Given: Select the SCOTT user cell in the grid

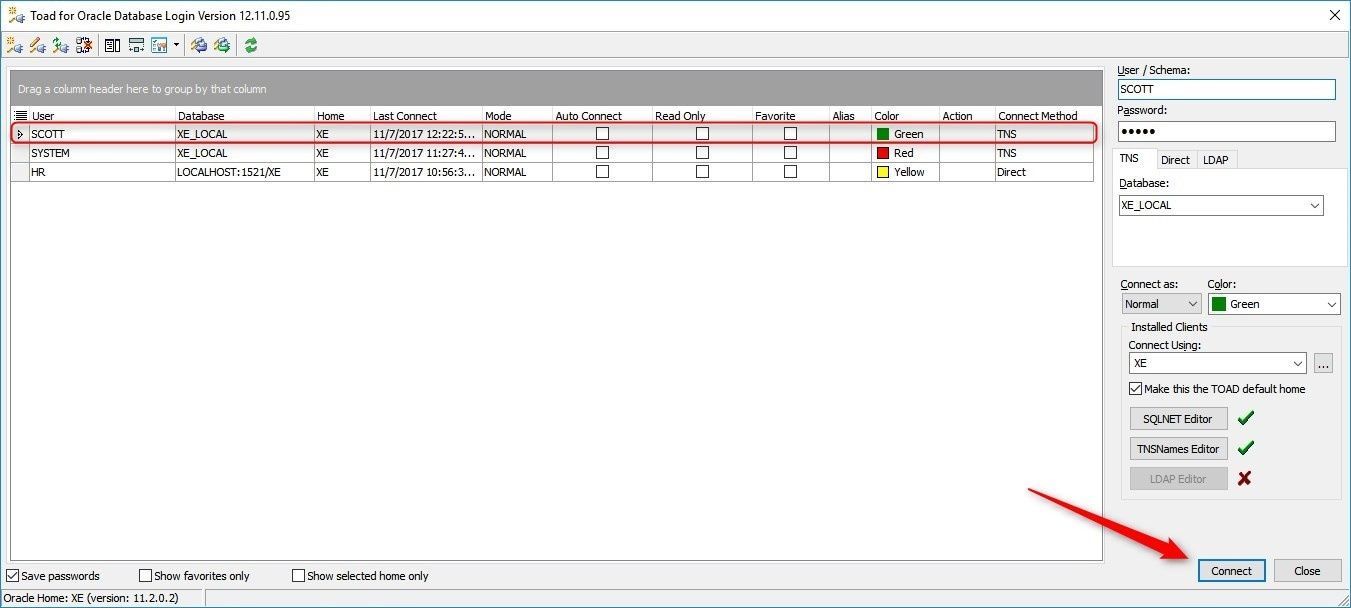Looking at the screenshot, I should [102, 134].
